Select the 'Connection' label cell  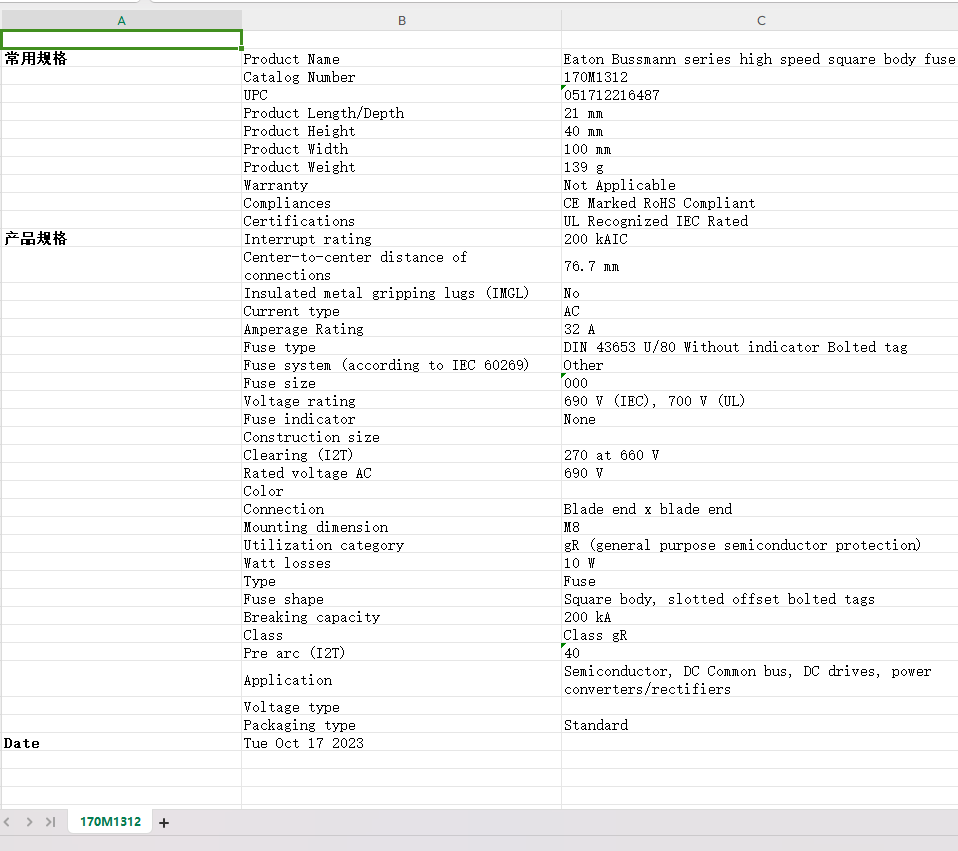pyautogui.click(x=401, y=509)
